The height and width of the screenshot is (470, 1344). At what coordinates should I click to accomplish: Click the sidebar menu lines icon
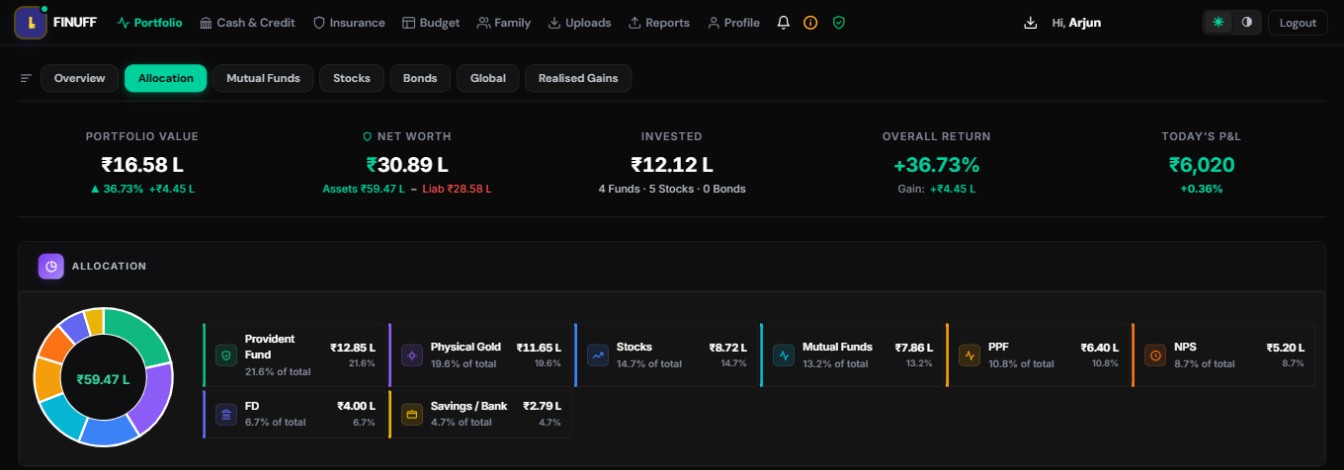[x=26, y=78]
